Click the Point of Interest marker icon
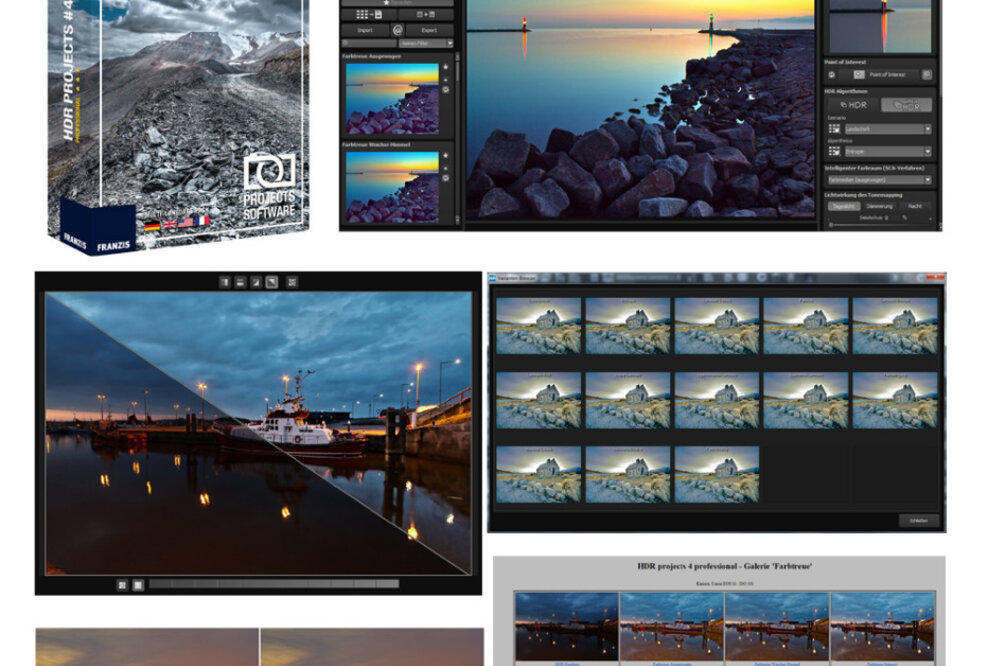 (857, 75)
